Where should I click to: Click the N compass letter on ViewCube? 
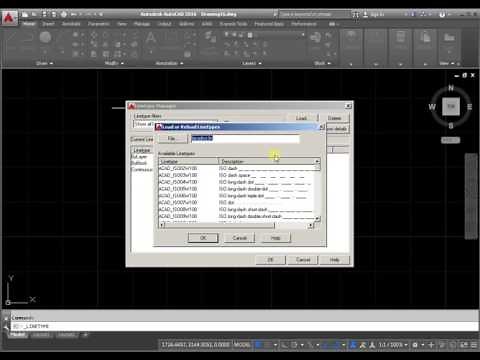tap(451, 88)
